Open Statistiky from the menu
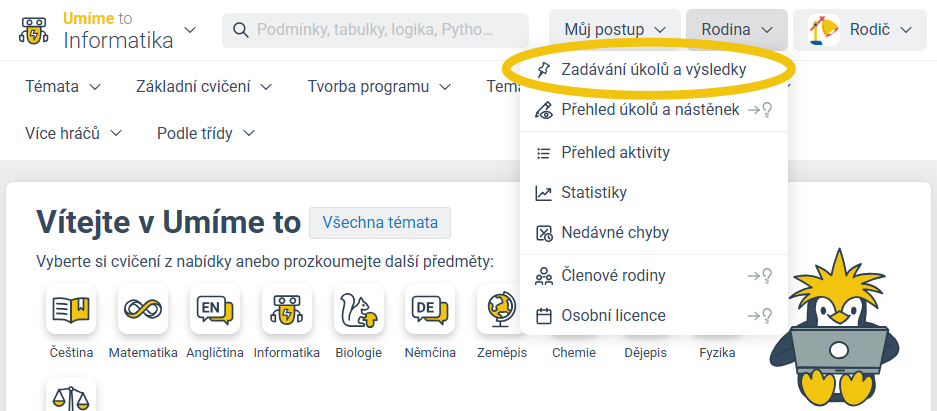The image size is (937, 411). 593,192
